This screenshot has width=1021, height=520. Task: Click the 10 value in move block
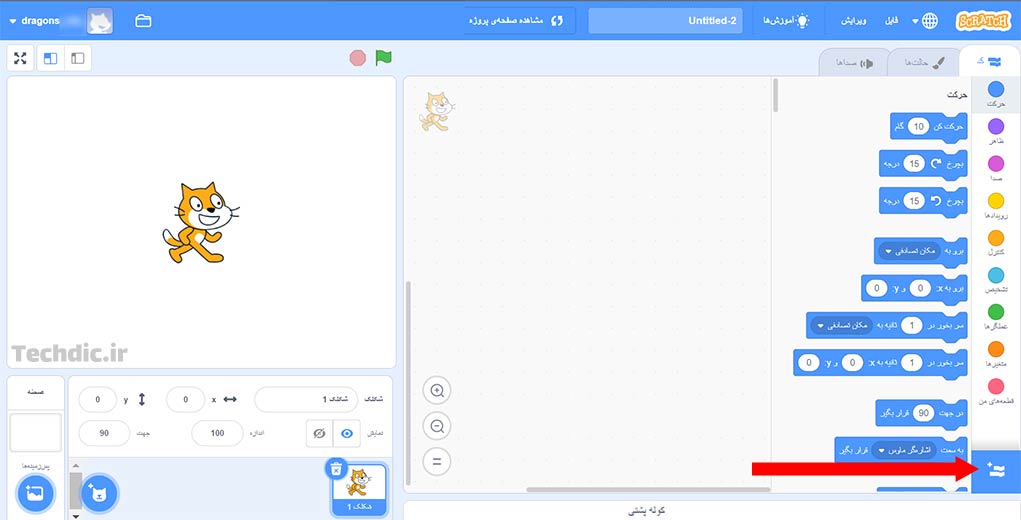coord(919,126)
